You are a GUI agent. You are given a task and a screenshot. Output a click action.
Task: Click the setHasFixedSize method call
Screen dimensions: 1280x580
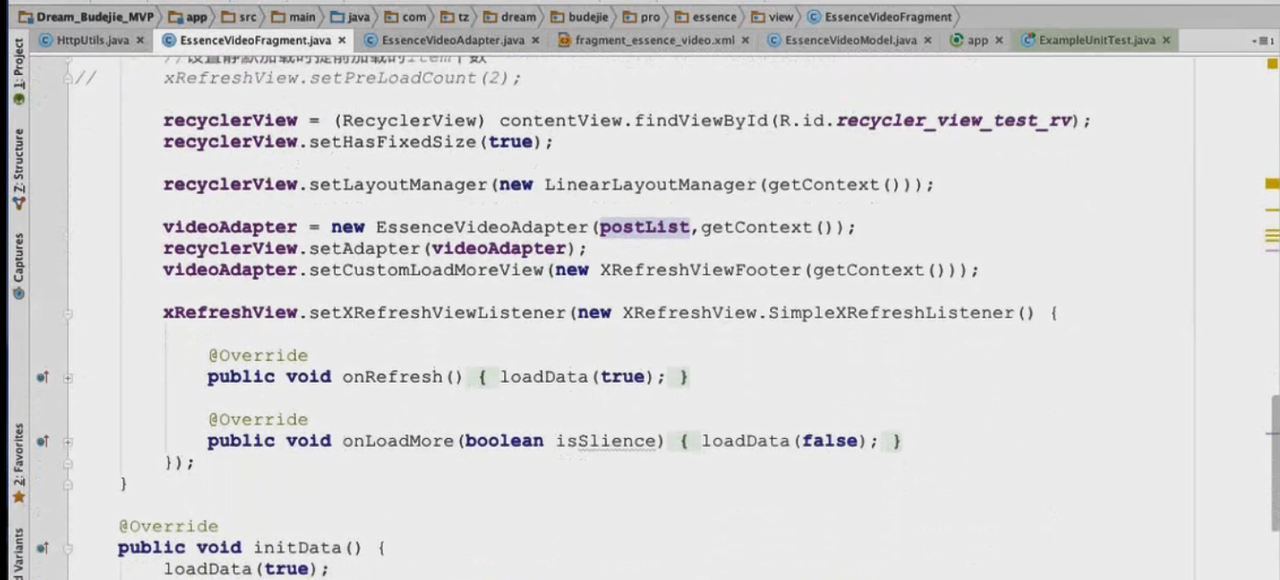(x=393, y=141)
